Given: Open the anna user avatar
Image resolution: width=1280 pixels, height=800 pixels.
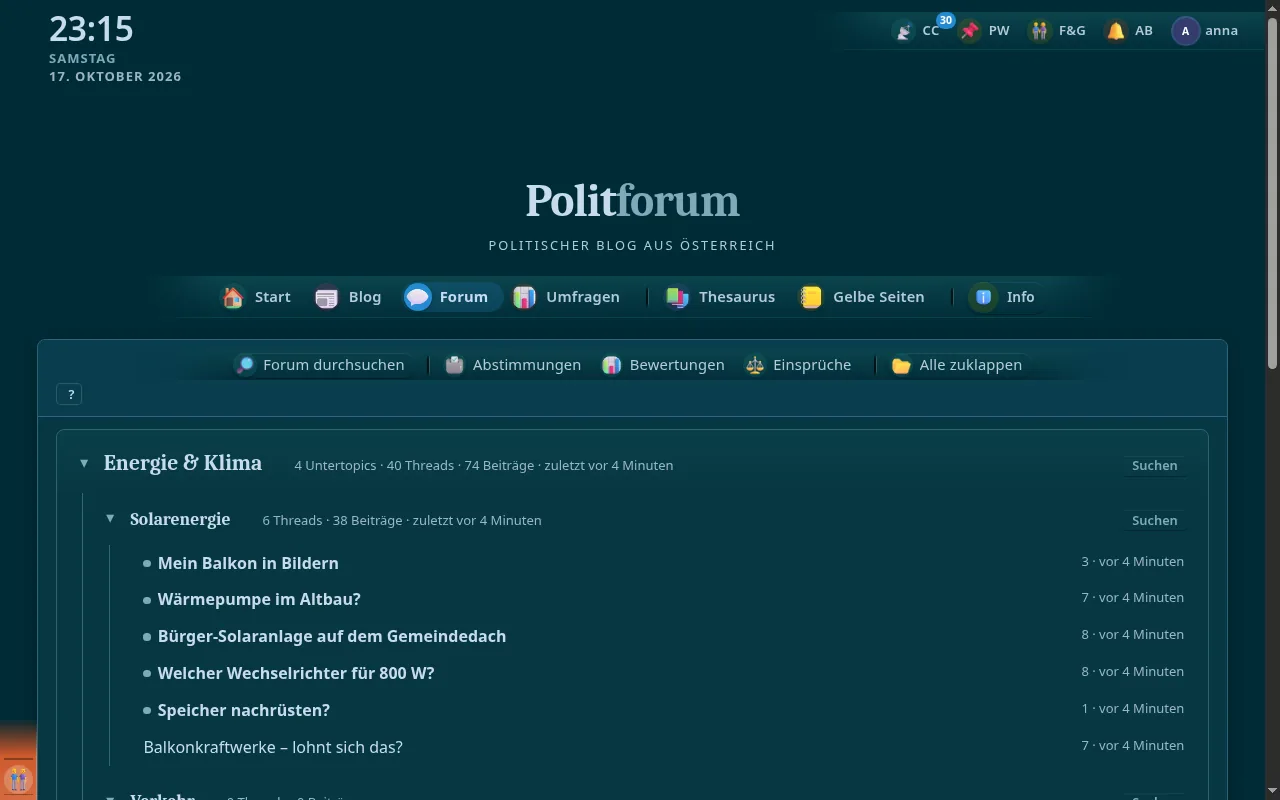Looking at the screenshot, I should pyautogui.click(x=1186, y=31).
